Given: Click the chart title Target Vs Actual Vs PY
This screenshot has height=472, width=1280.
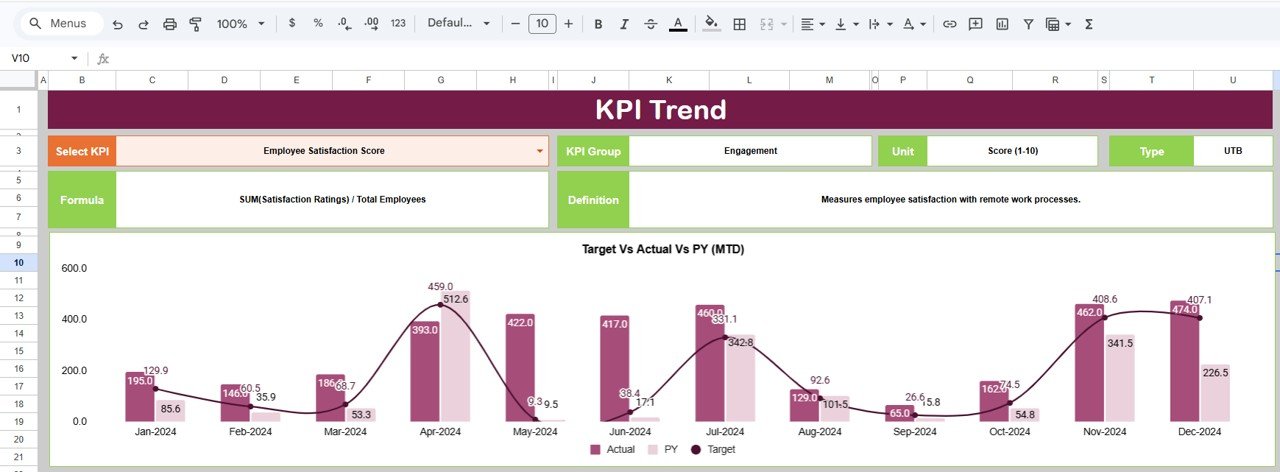Looking at the screenshot, I should pyautogui.click(x=663, y=249).
